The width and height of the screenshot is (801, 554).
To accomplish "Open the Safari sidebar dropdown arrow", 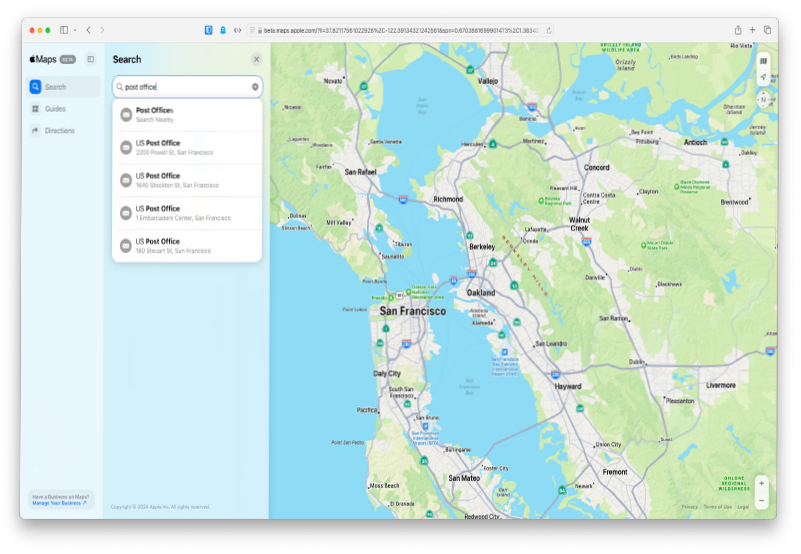I will [x=75, y=30].
